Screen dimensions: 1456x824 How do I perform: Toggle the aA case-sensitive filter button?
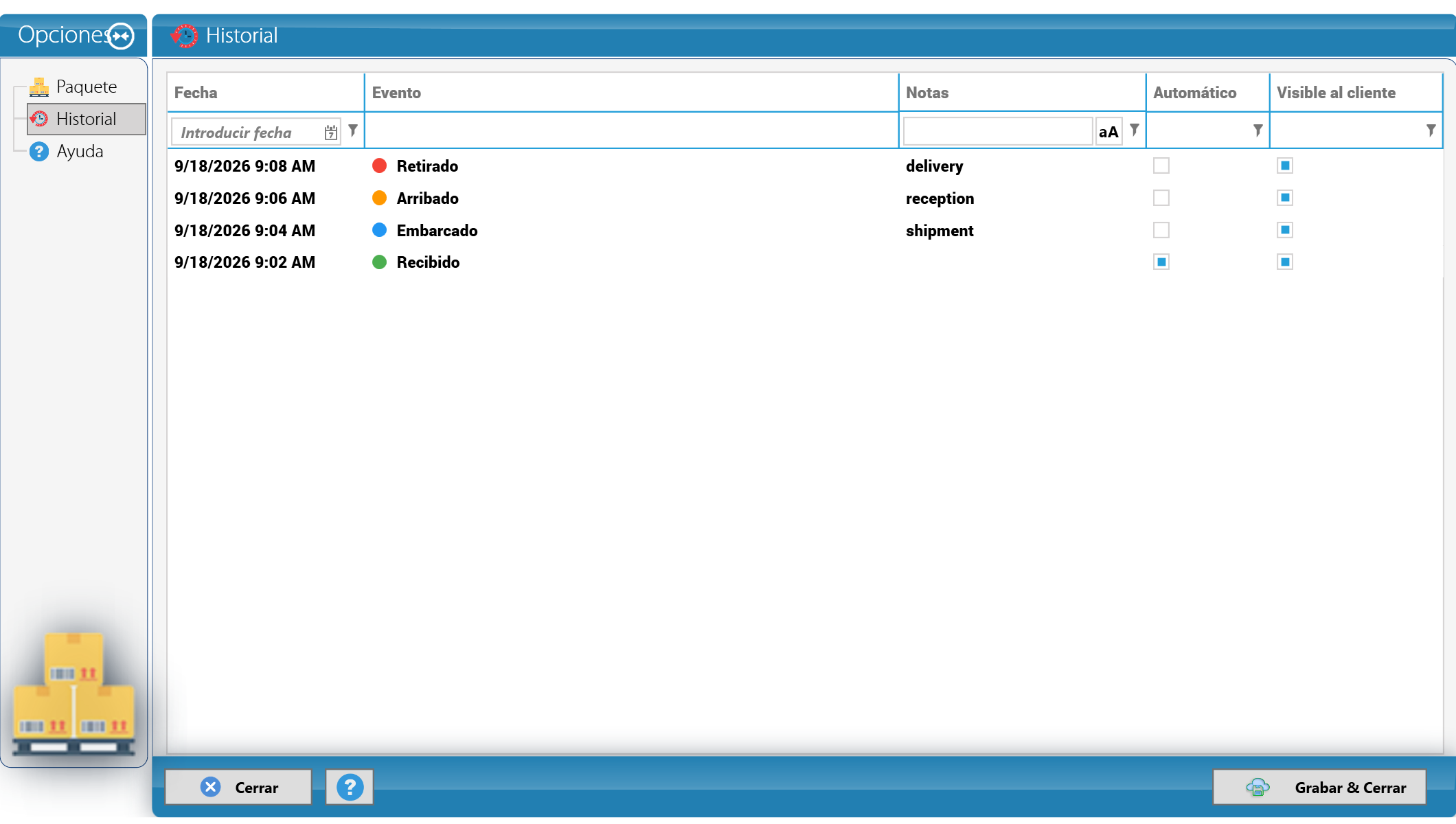tap(1108, 132)
